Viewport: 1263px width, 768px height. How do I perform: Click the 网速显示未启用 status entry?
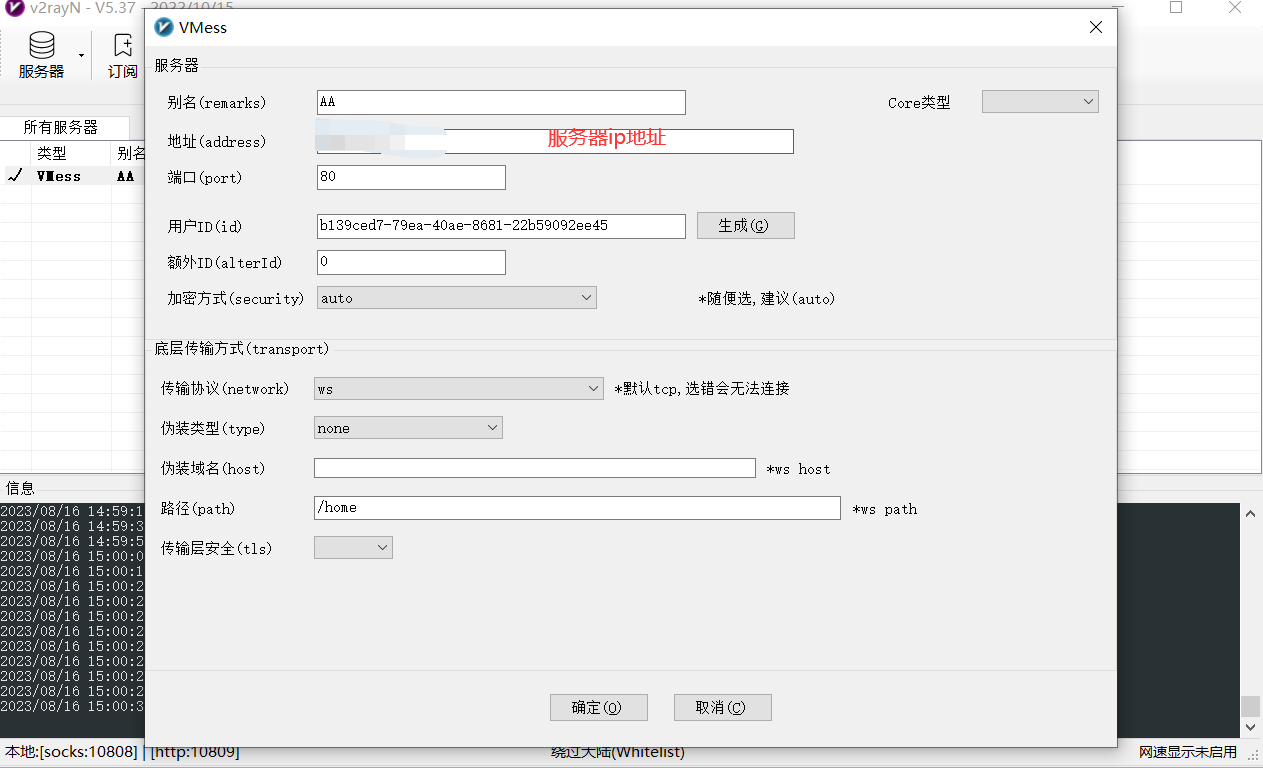tap(1188, 752)
